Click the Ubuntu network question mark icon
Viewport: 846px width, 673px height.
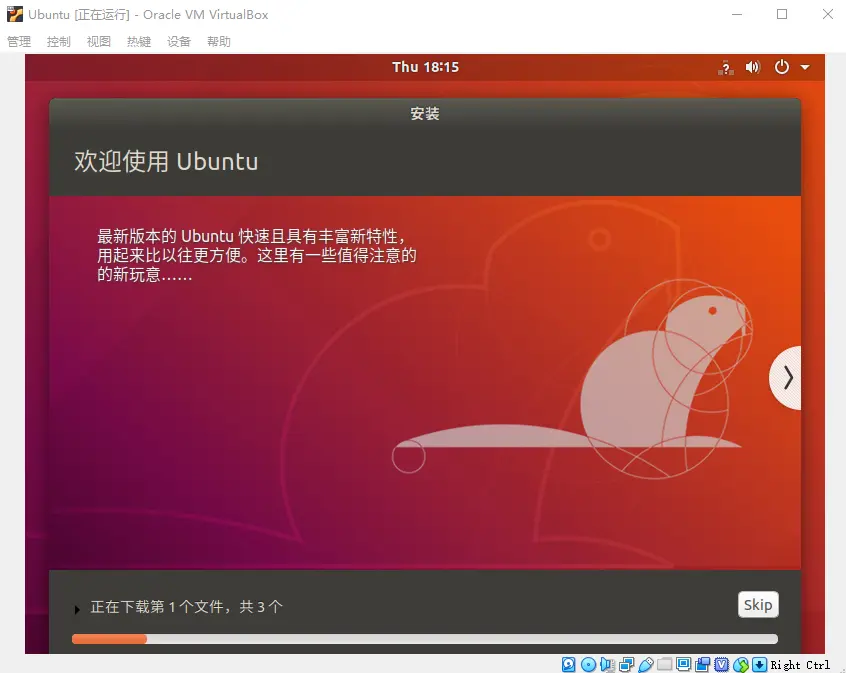coord(726,67)
